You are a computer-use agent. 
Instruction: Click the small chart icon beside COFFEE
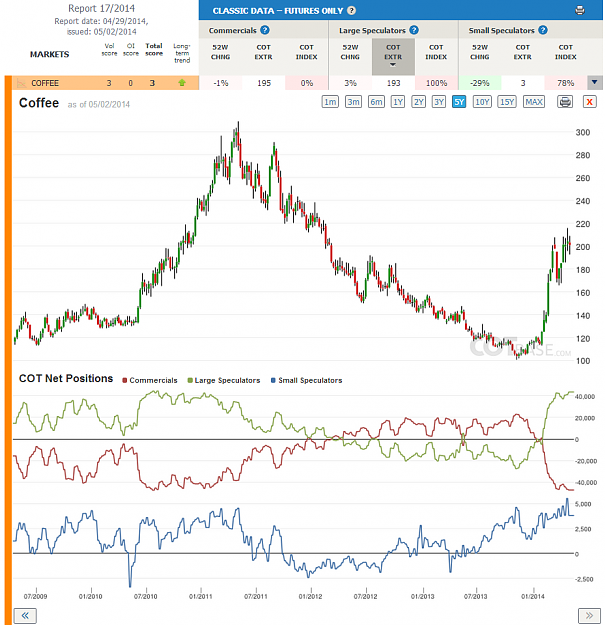(x=21, y=83)
